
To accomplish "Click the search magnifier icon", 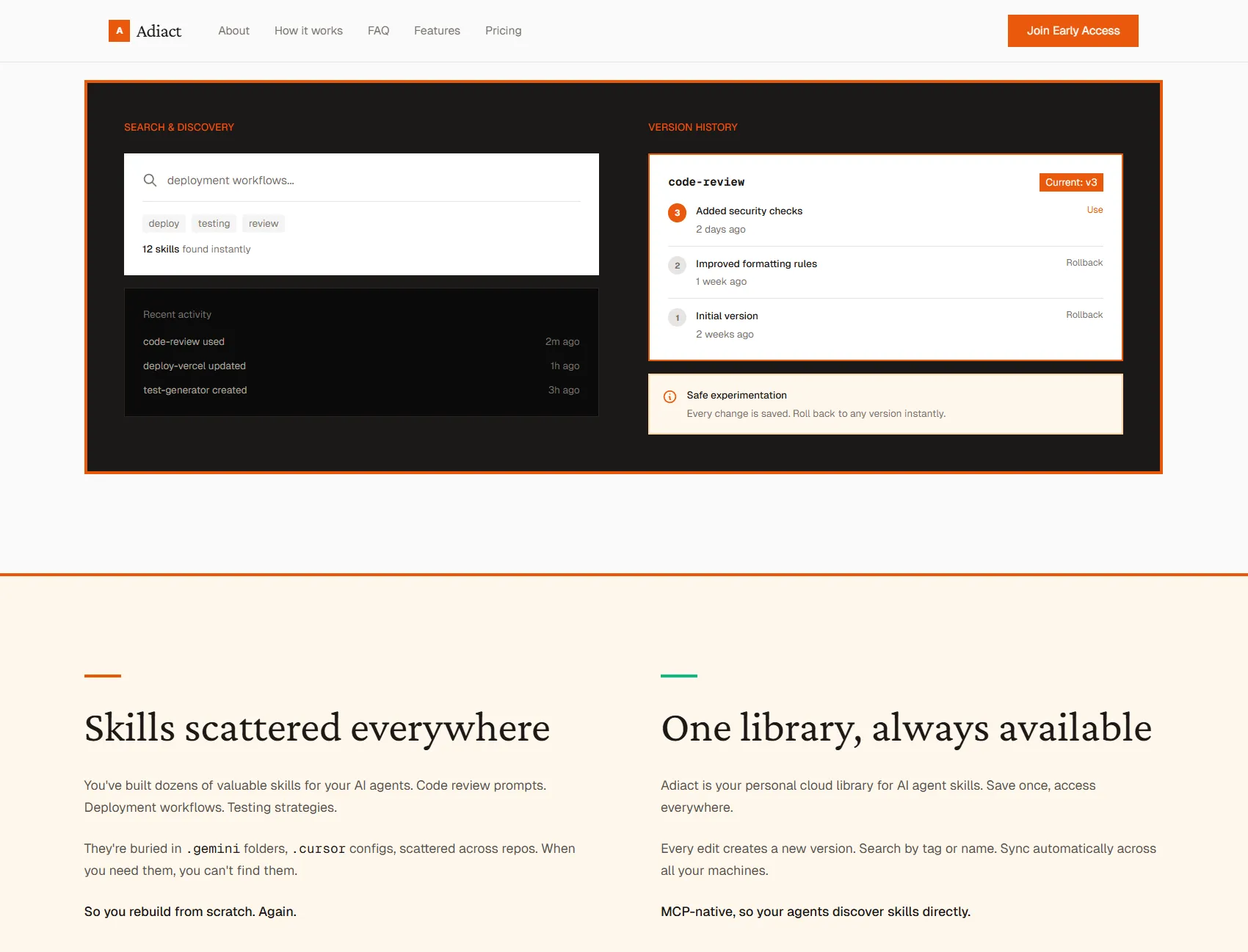I will click(x=150, y=180).
